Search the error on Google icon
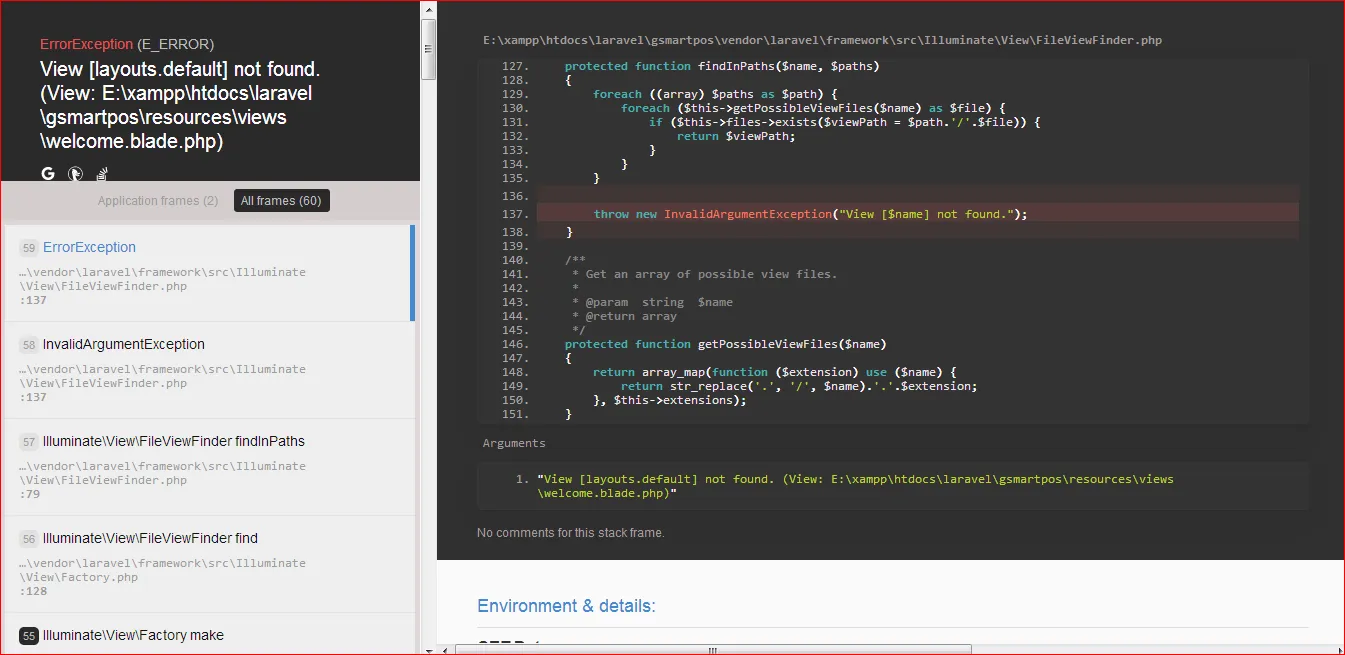Image resolution: width=1345 pixels, height=655 pixels. pyautogui.click(x=48, y=173)
